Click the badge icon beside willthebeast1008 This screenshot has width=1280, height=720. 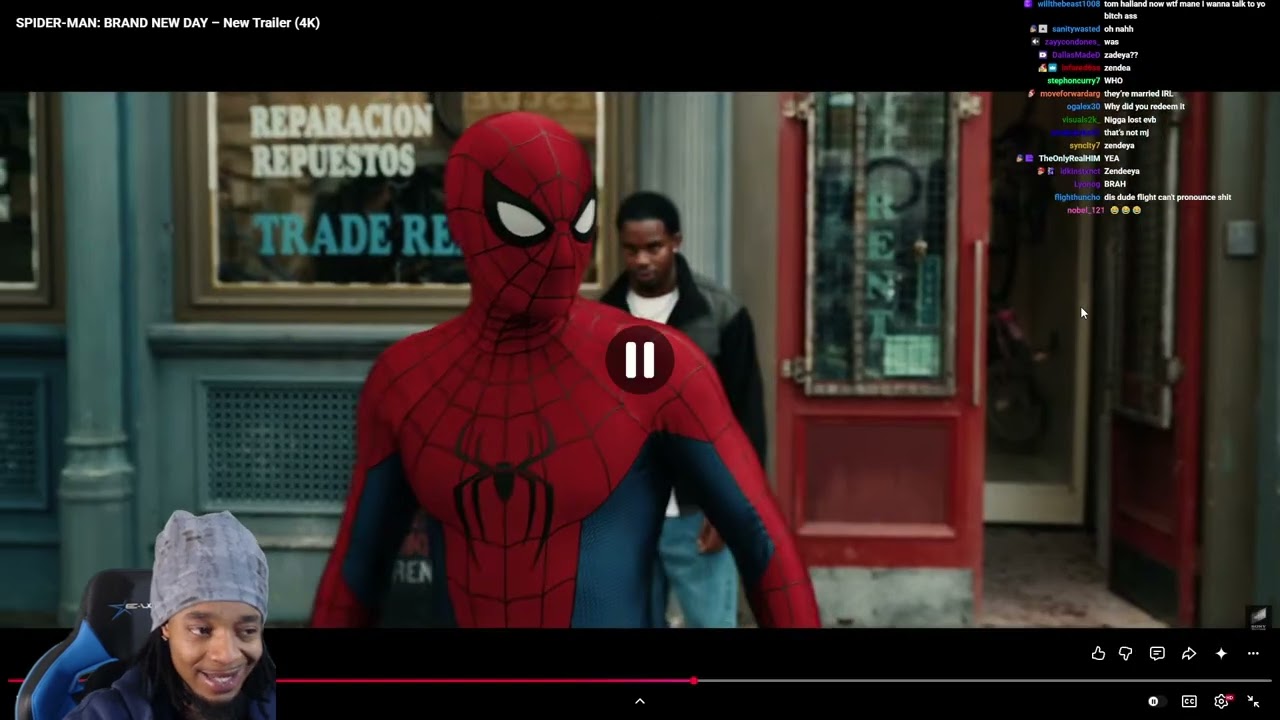tap(1028, 4)
